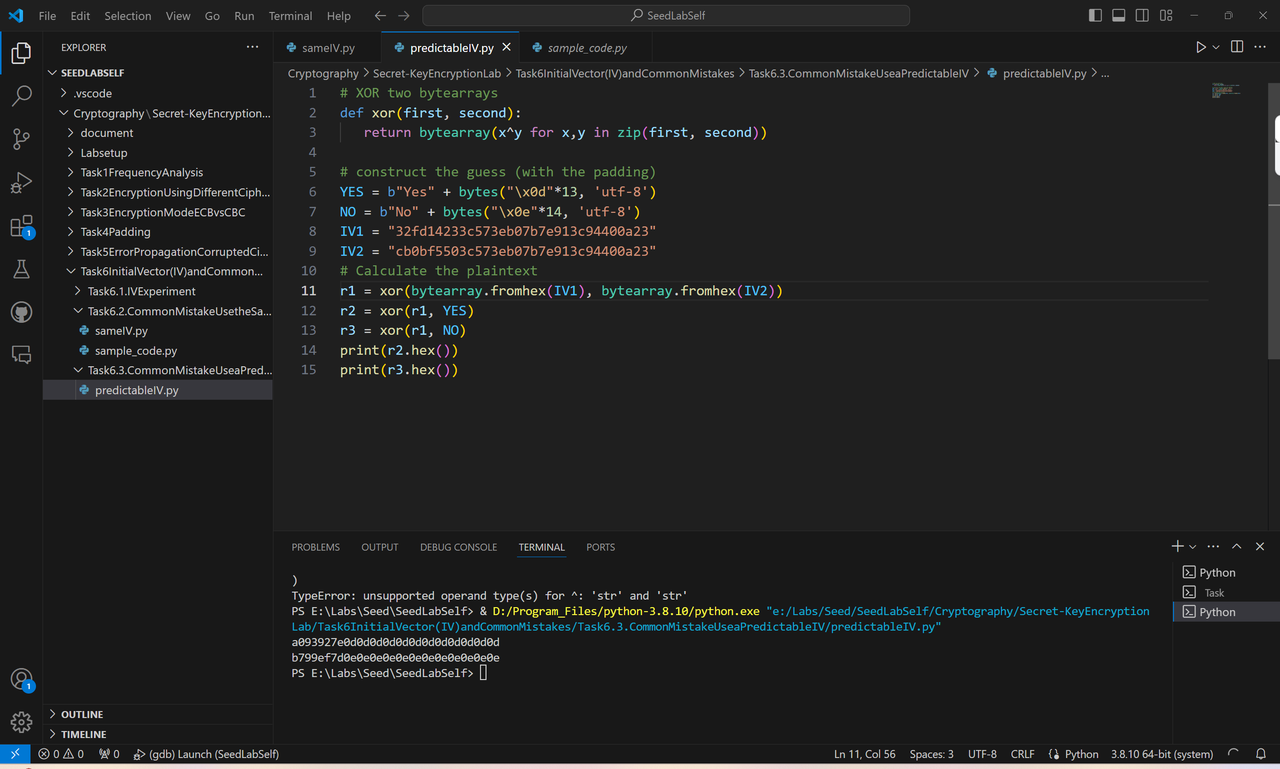Switch to the DEBUG CONSOLE panel tab
1280x769 pixels.
tap(458, 547)
